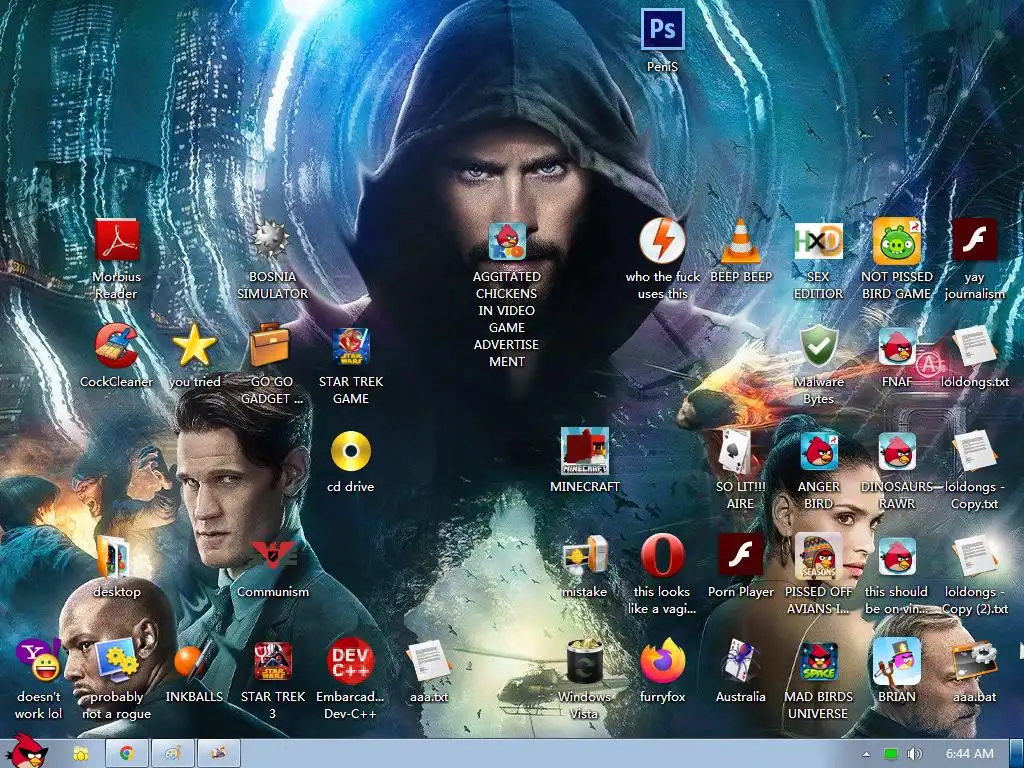Open the cd drive disc icon

click(x=351, y=451)
